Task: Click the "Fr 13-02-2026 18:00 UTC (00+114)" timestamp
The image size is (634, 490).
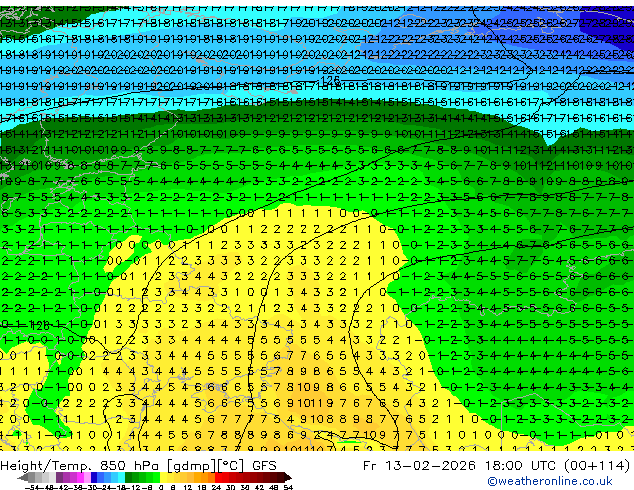Action: 497,466
